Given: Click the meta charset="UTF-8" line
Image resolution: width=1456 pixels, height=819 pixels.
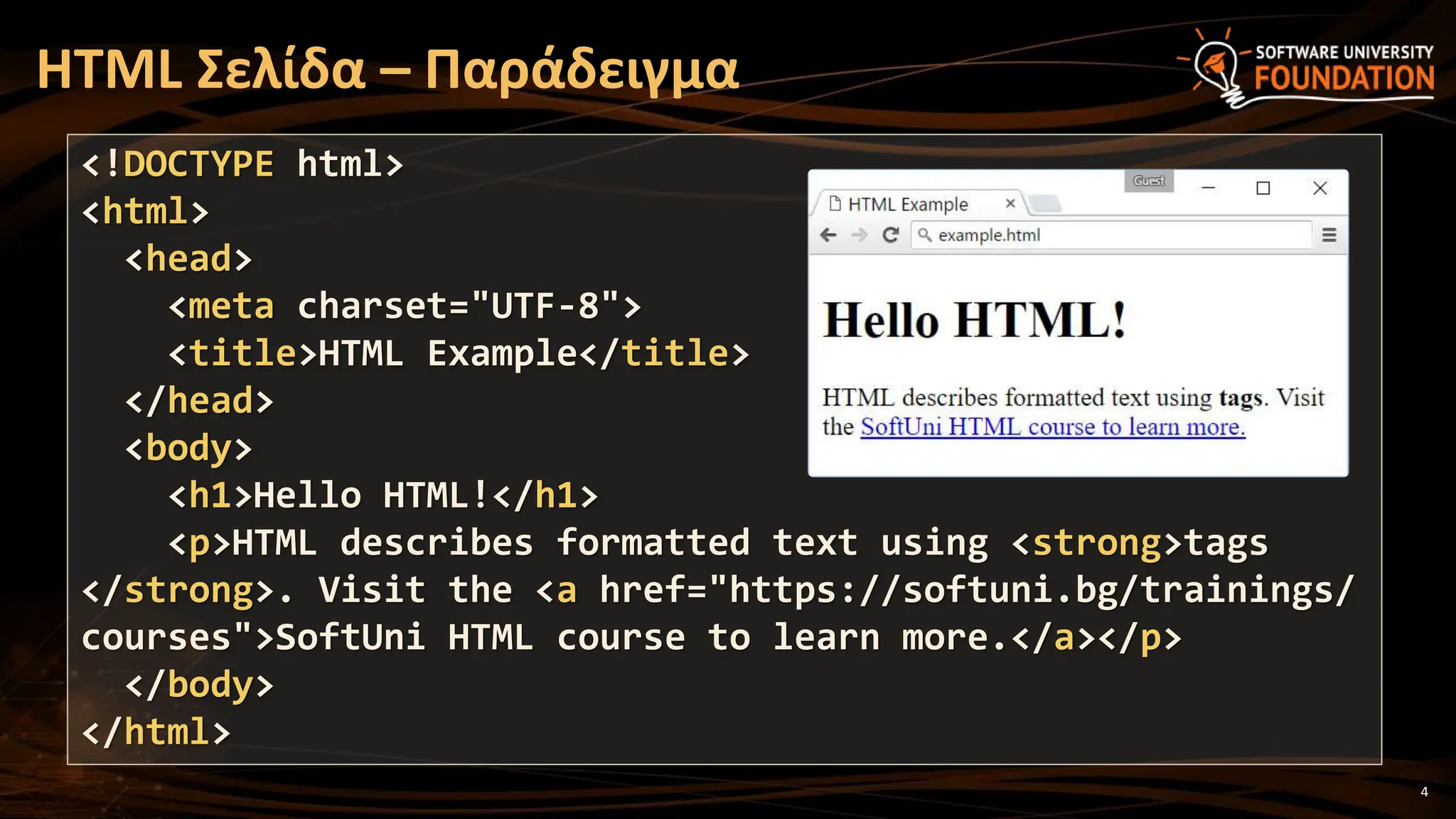Looking at the screenshot, I should click(x=405, y=306).
